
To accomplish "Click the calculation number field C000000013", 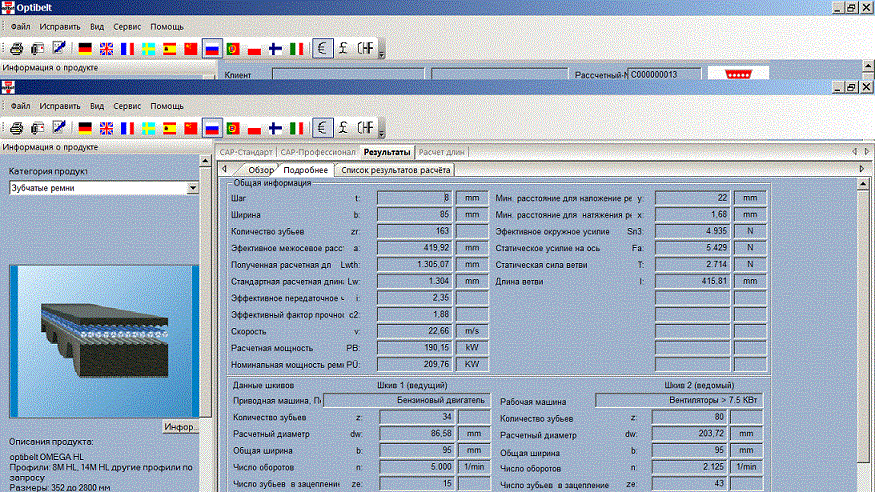I will click(664, 74).
